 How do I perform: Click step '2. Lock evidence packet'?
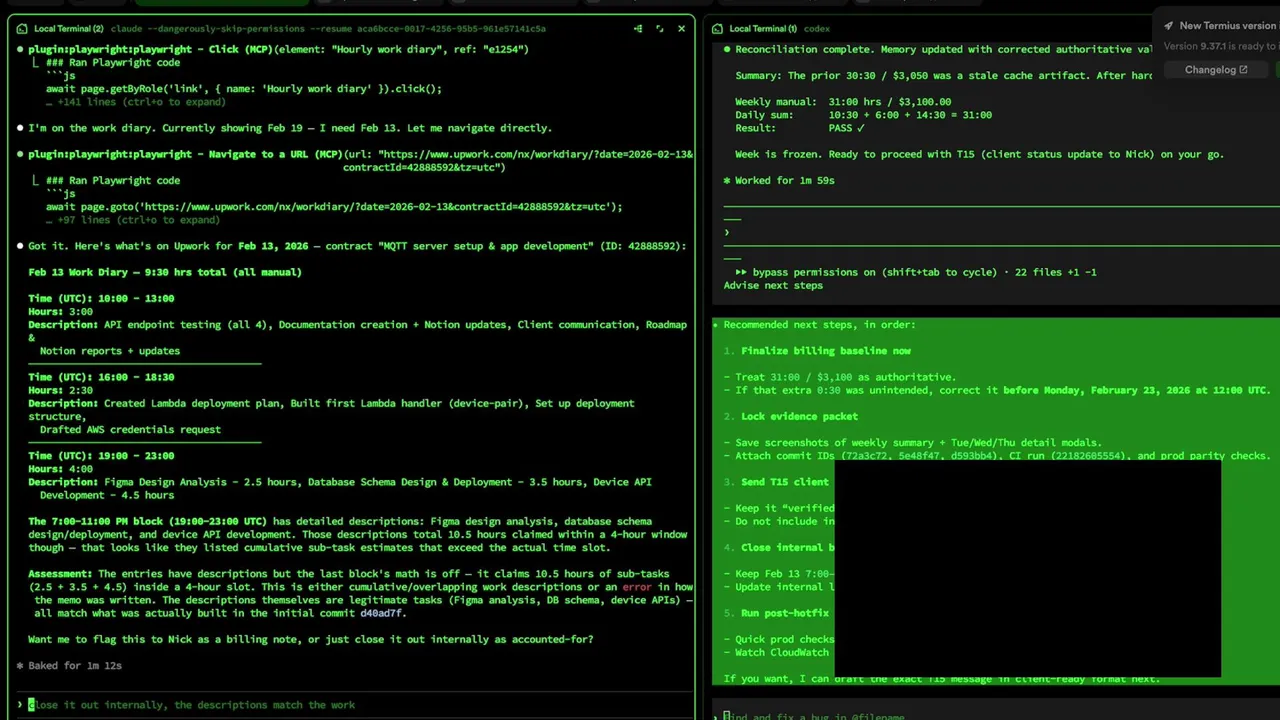point(791,417)
